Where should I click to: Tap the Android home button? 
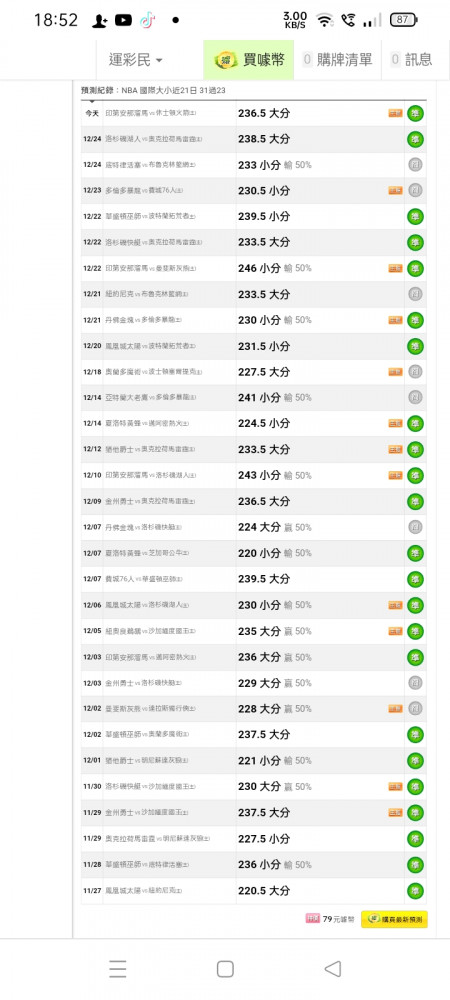point(225,969)
